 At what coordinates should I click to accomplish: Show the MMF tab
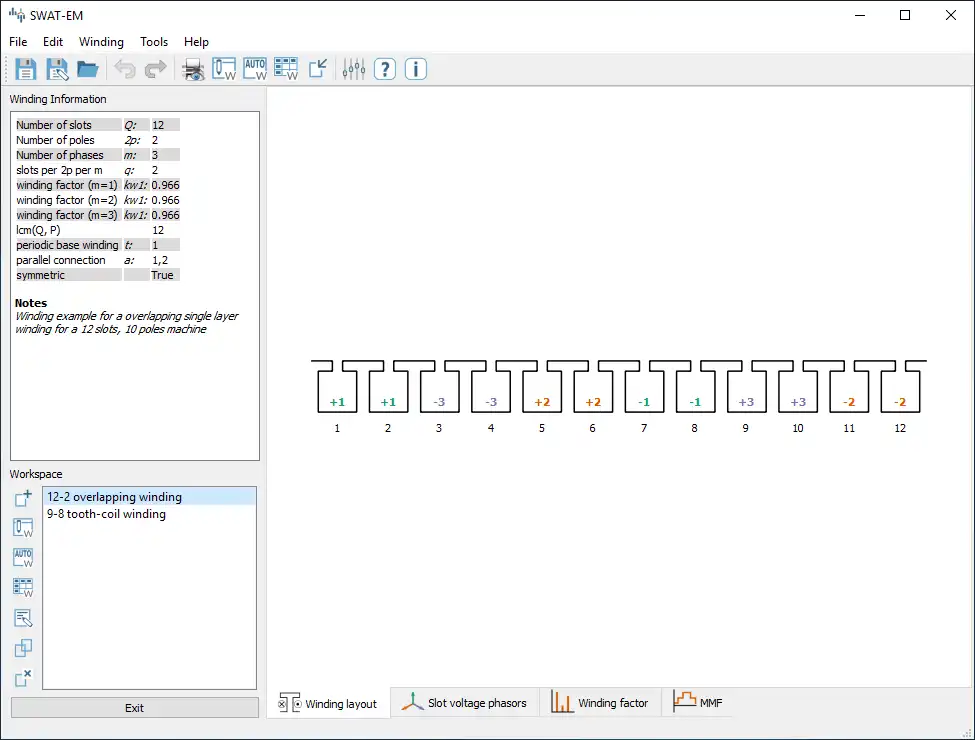click(698, 703)
